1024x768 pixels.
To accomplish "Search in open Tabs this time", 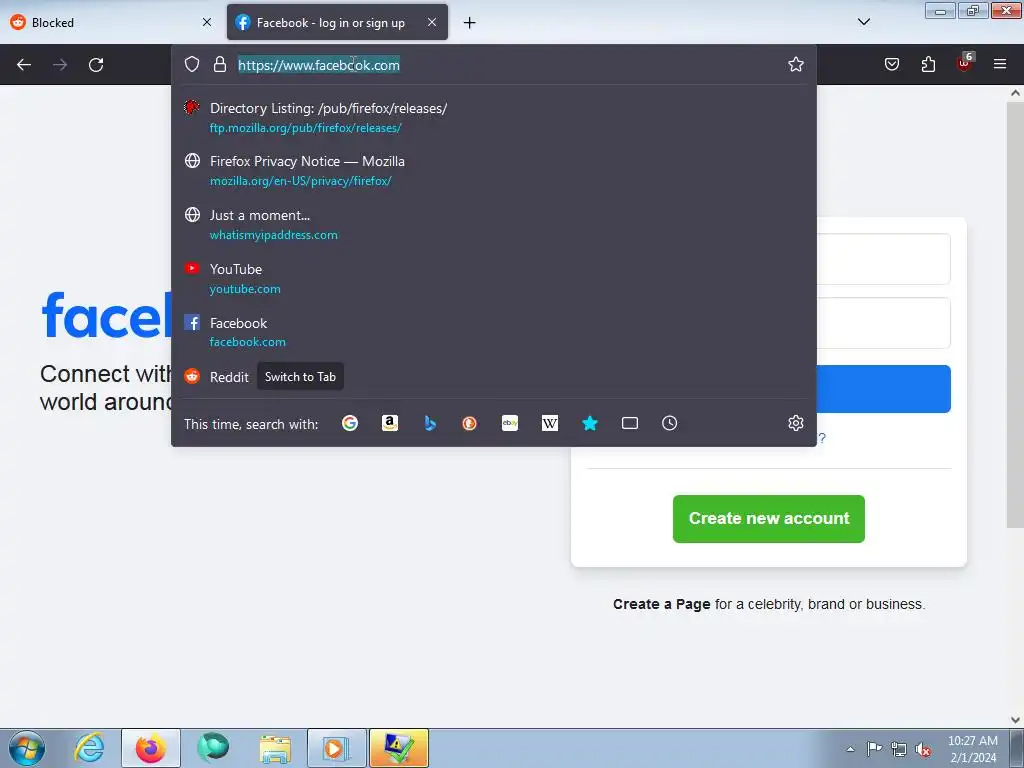I will [x=630, y=423].
